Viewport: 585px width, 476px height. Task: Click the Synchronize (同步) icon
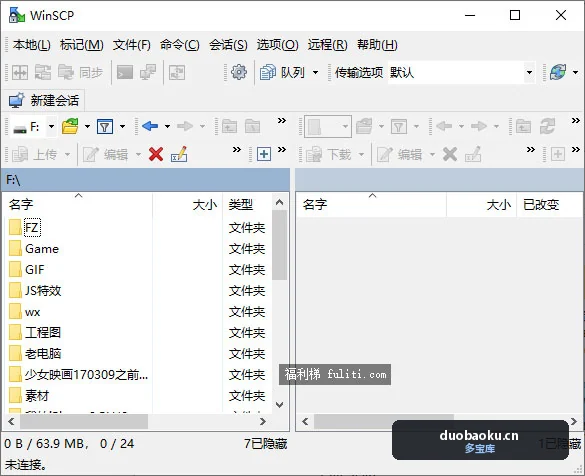point(66,72)
